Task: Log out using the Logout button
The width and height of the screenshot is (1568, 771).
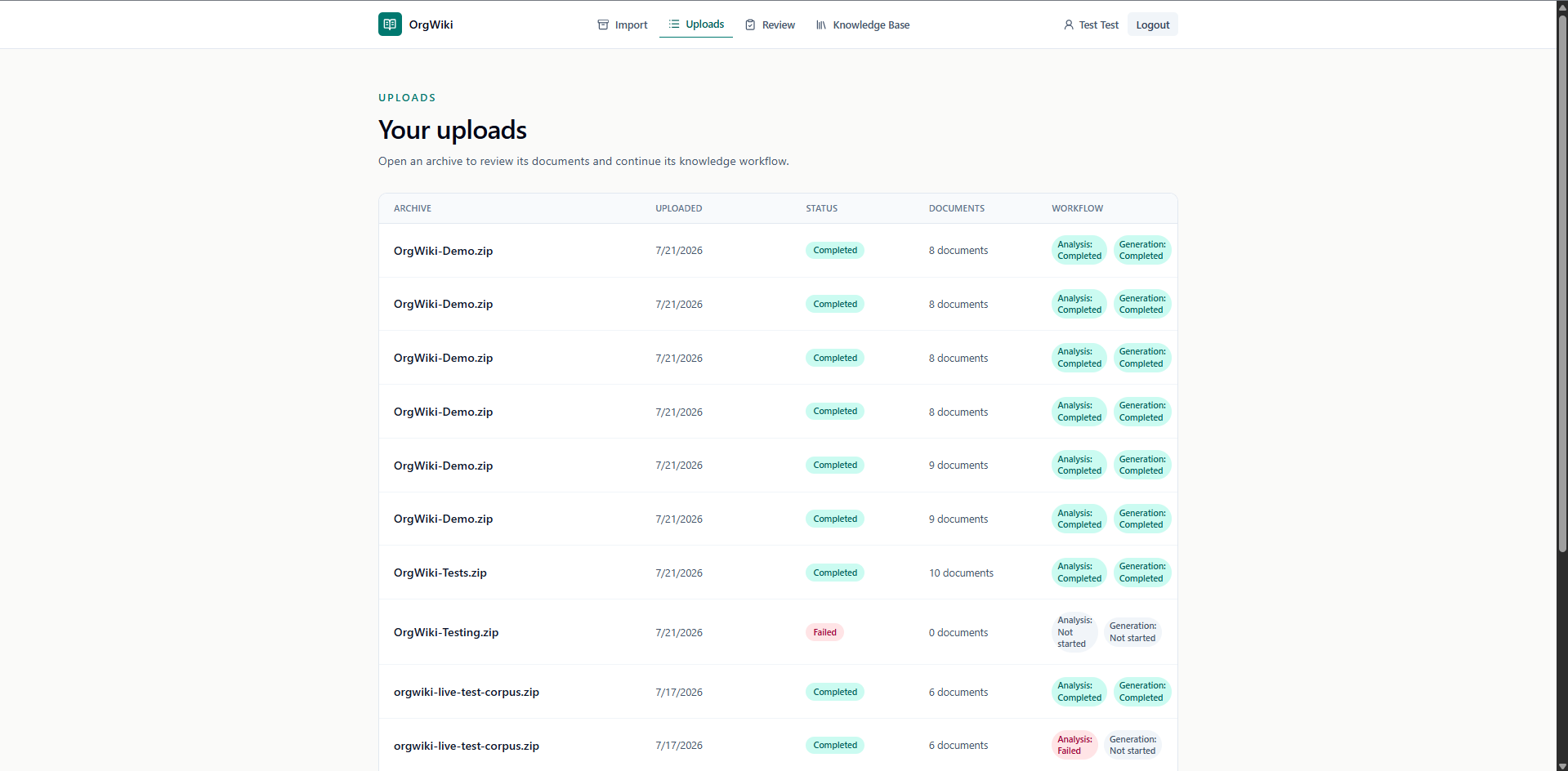Action: (1152, 25)
